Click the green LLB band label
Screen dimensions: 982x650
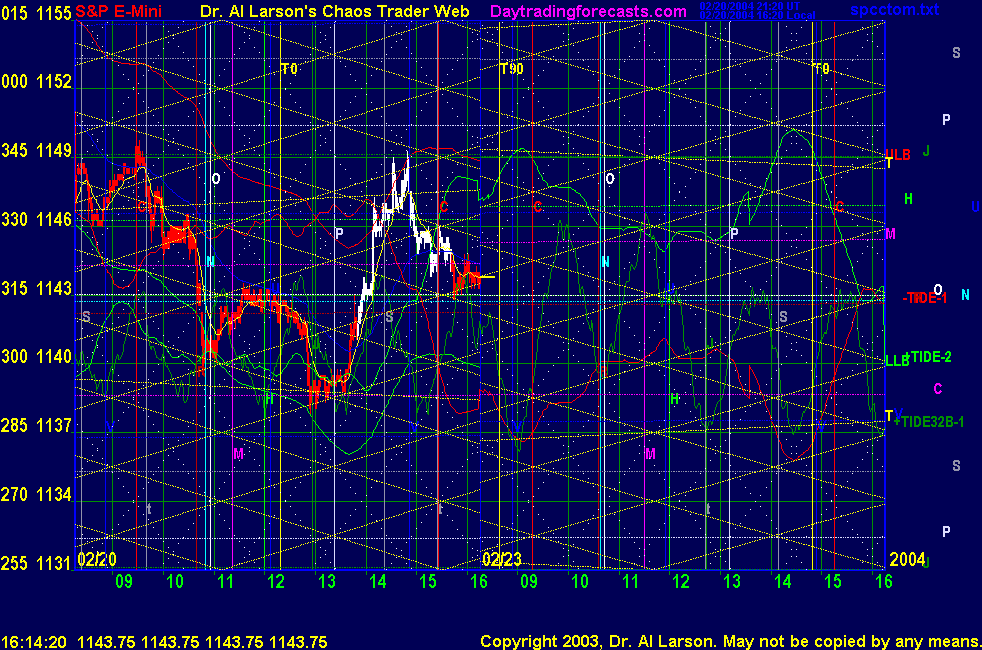pos(897,361)
